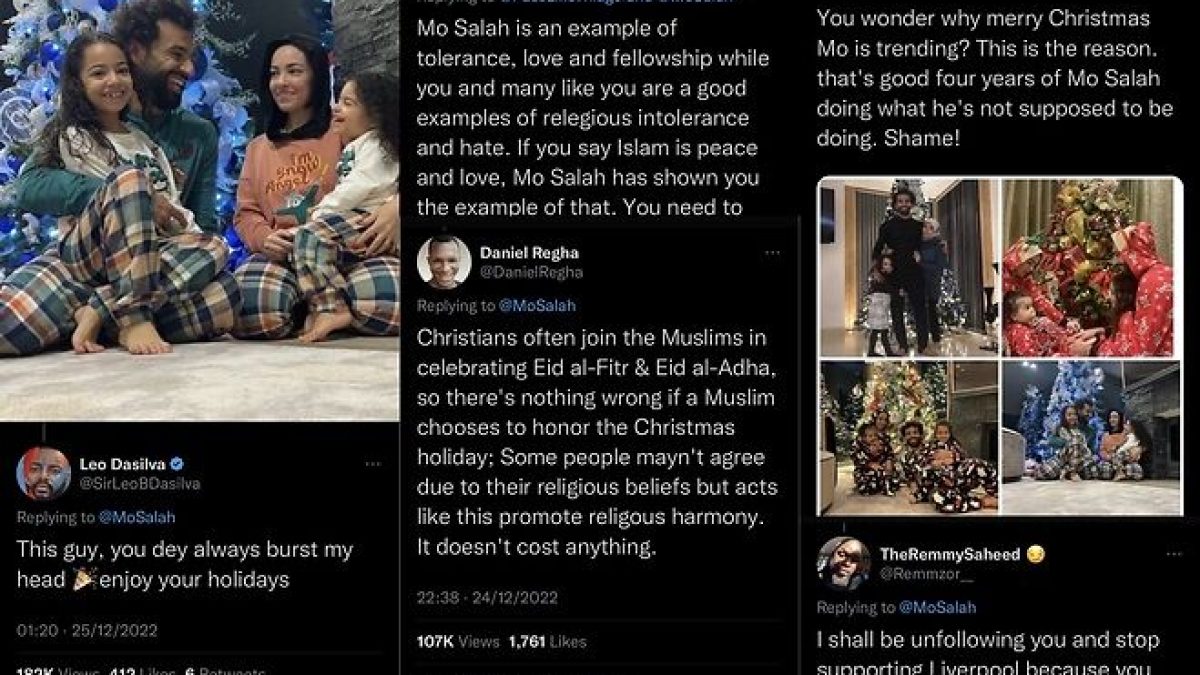View the family pajamas Christmas photo
The height and width of the screenshot is (675, 1200).
click(200, 210)
